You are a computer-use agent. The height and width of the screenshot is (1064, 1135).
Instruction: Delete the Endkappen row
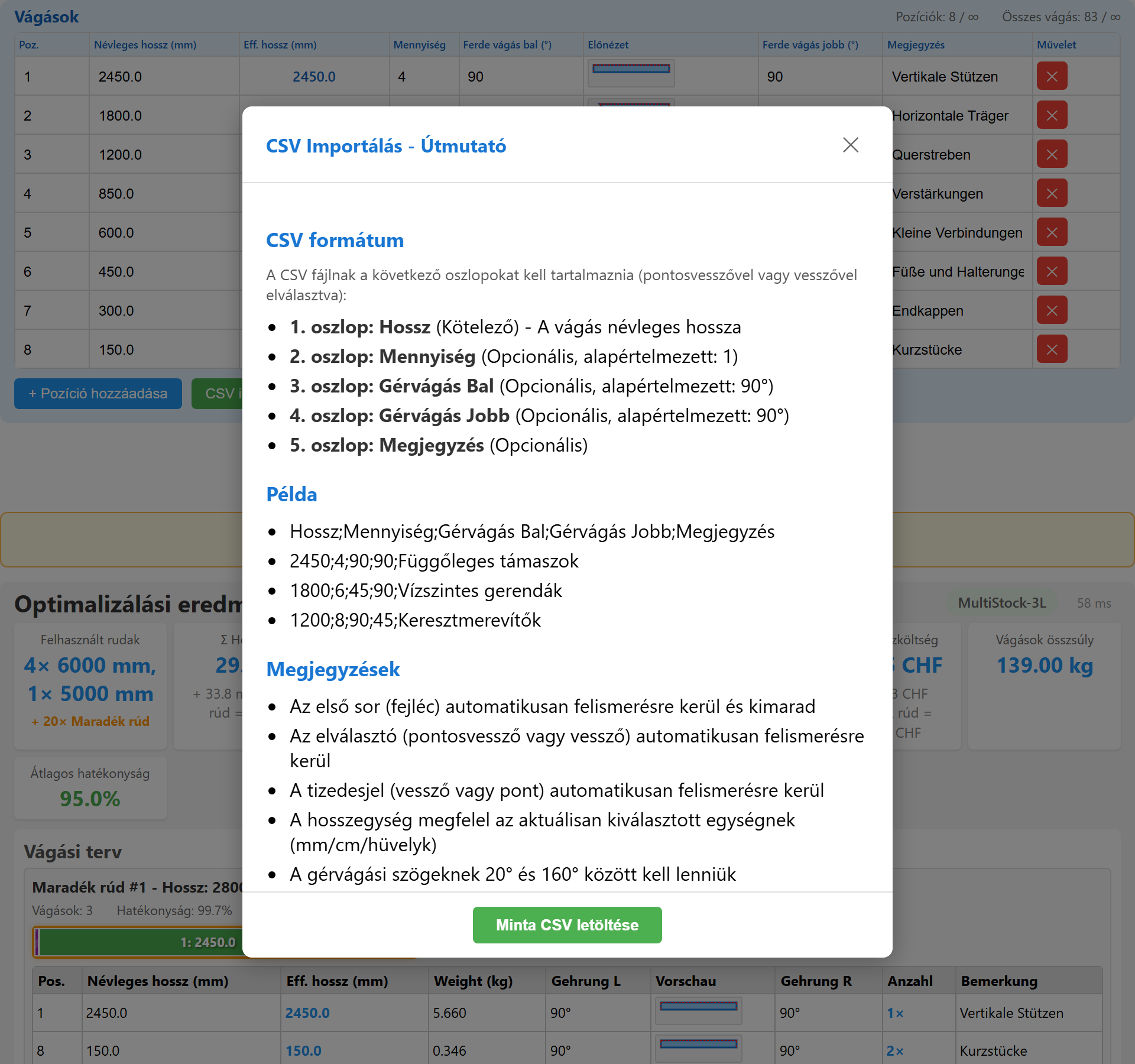point(1052,310)
